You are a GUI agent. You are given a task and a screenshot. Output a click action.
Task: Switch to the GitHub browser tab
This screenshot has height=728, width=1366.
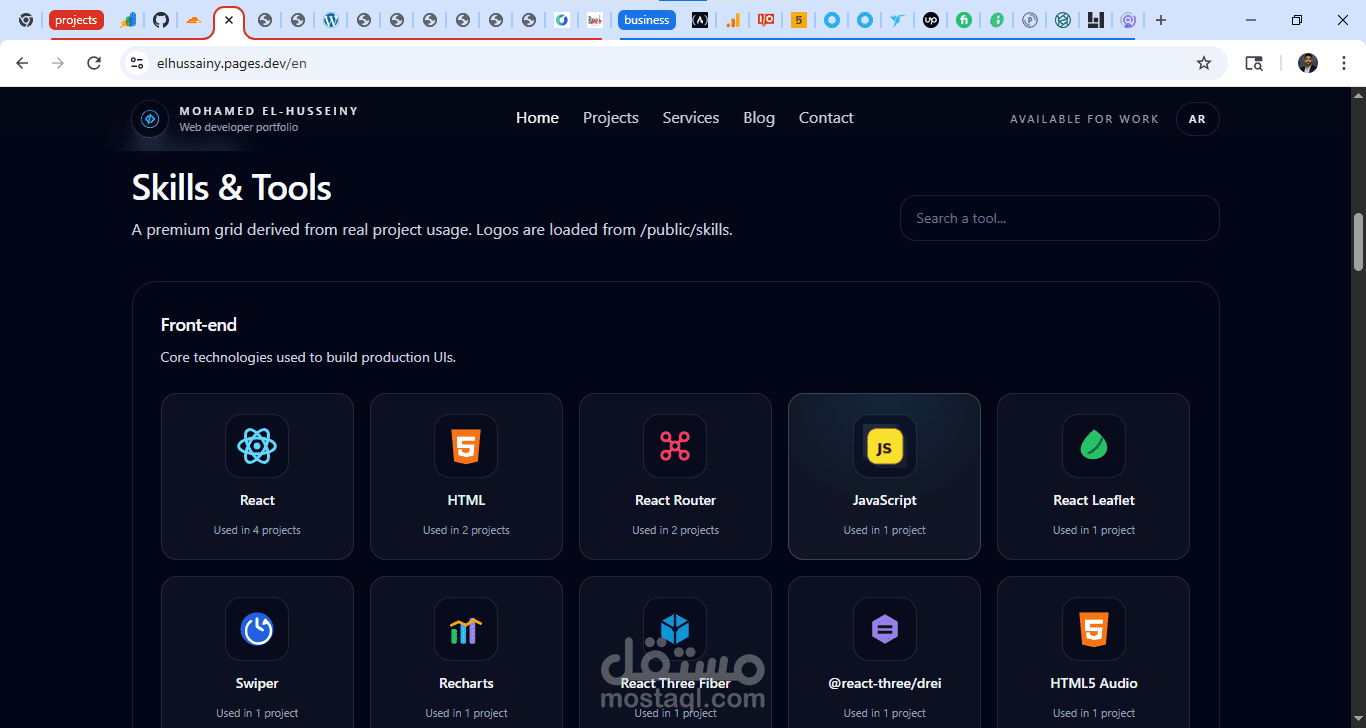click(161, 20)
